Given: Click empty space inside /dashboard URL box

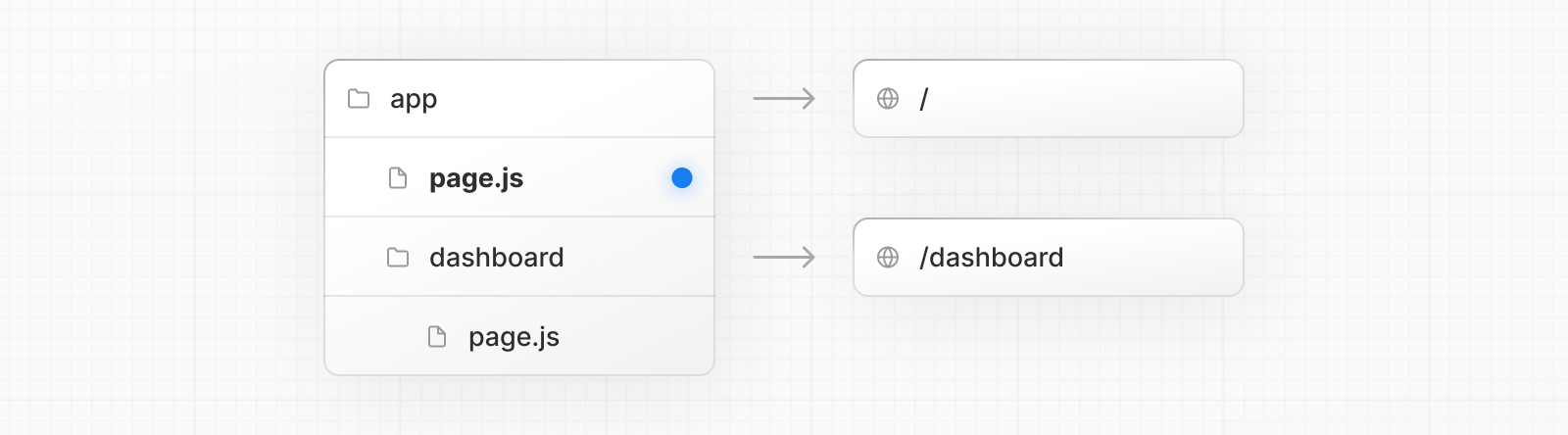Looking at the screenshot, I should [x=1156, y=258].
